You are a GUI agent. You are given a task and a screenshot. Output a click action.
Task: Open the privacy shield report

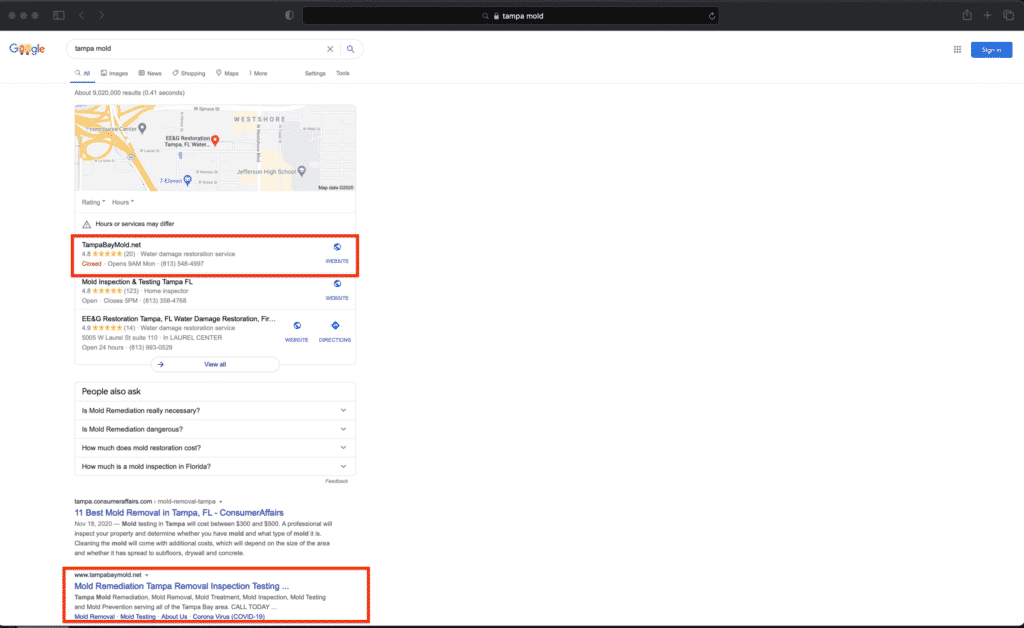coord(289,16)
